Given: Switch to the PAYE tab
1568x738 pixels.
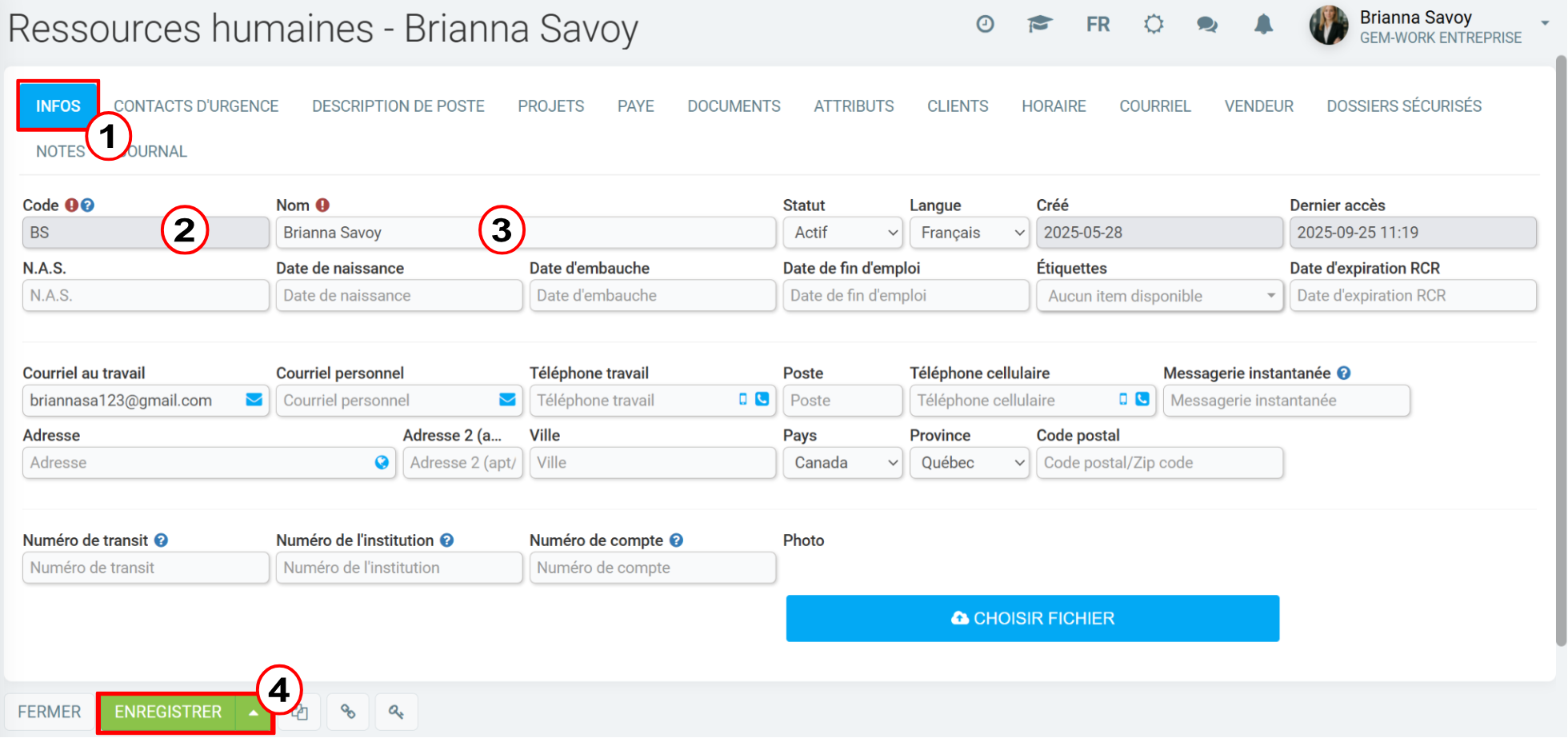Looking at the screenshot, I should point(636,106).
